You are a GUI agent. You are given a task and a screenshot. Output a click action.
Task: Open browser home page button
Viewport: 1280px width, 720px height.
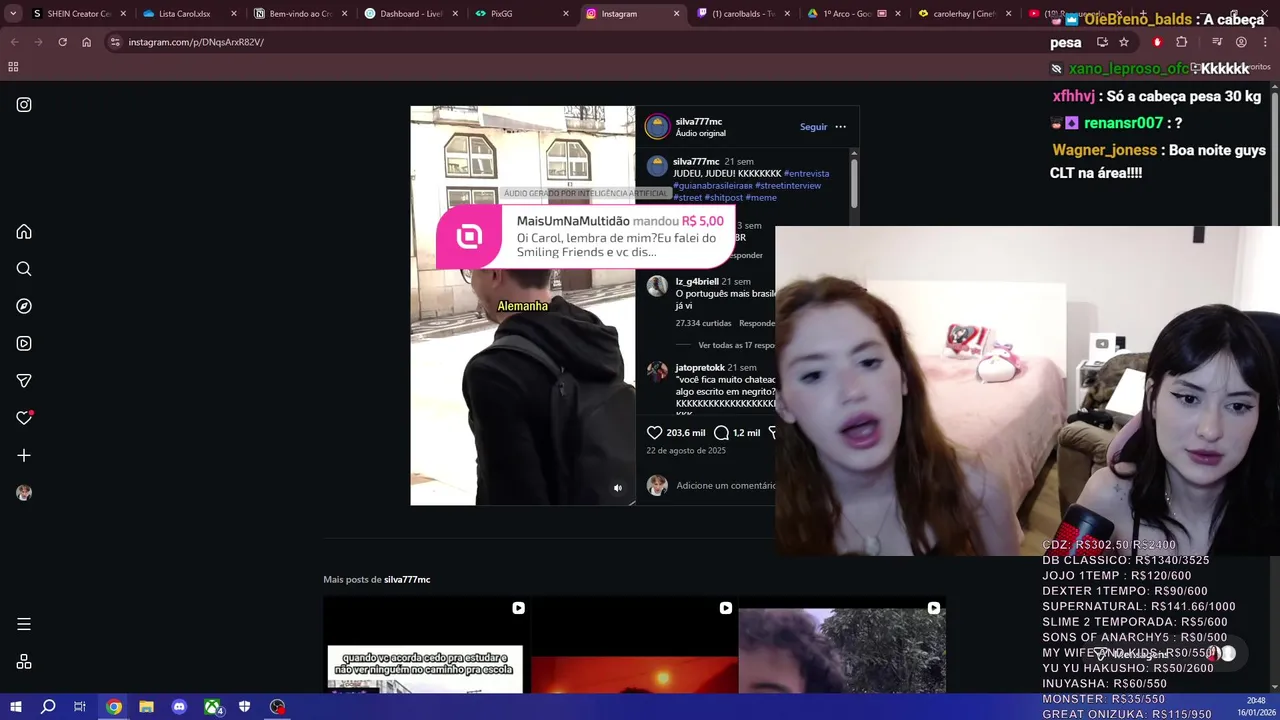86,42
